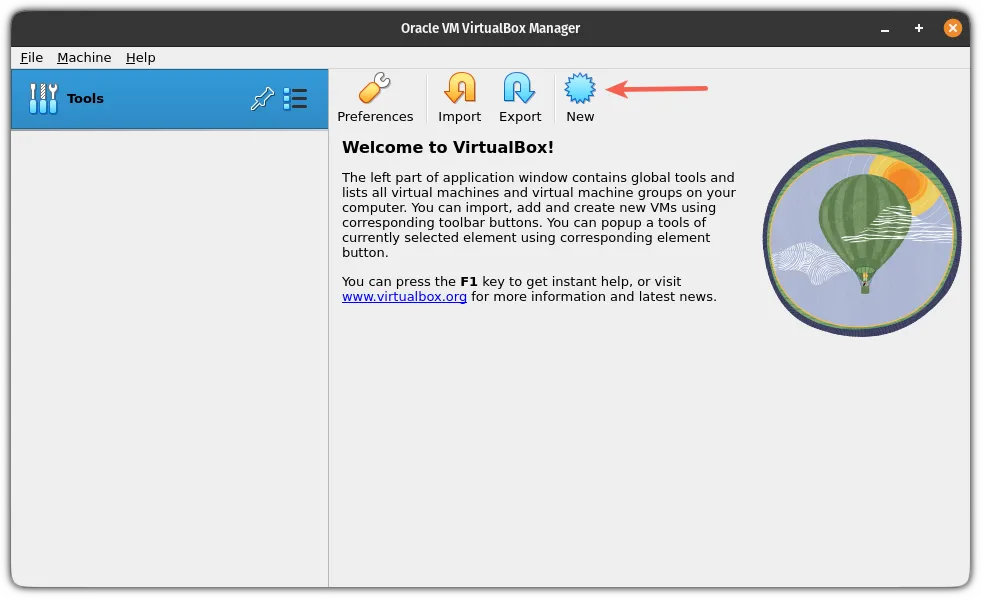Screen dimensions: 983x600
Task: Pin the Tools pane with the pushpin icon
Action: point(262,99)
